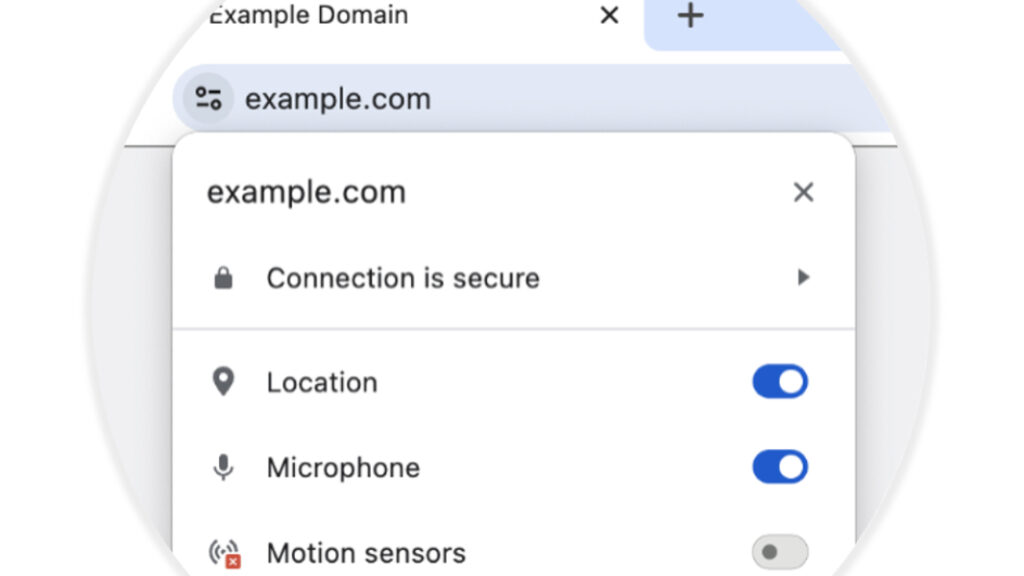The image size is (1024, 576).
Task: Click the blue Location toggle slider knob
Action: (x=790, y=381)
